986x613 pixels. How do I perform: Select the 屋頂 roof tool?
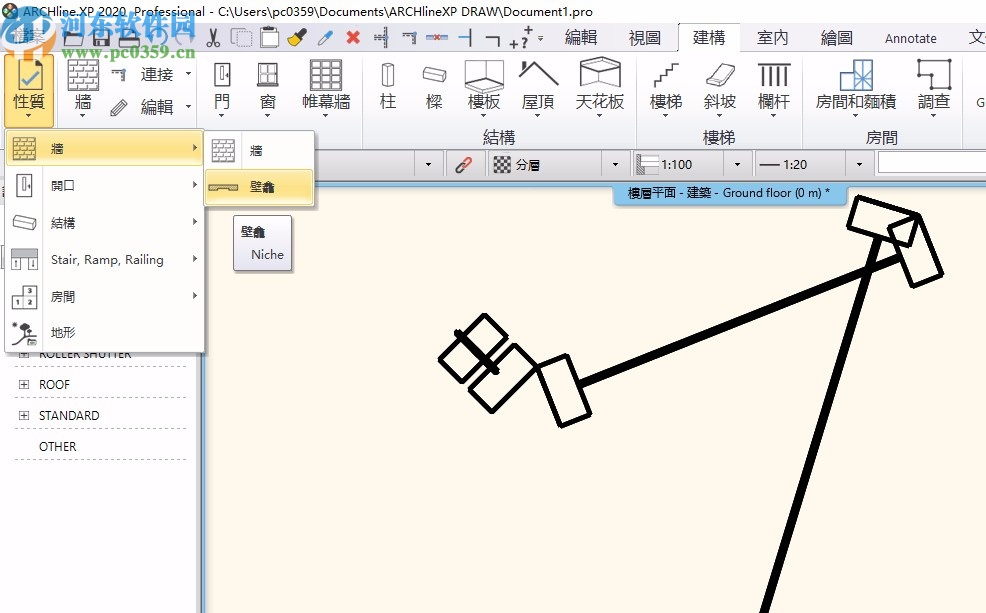pyautogui.click(x=538, y=88)
